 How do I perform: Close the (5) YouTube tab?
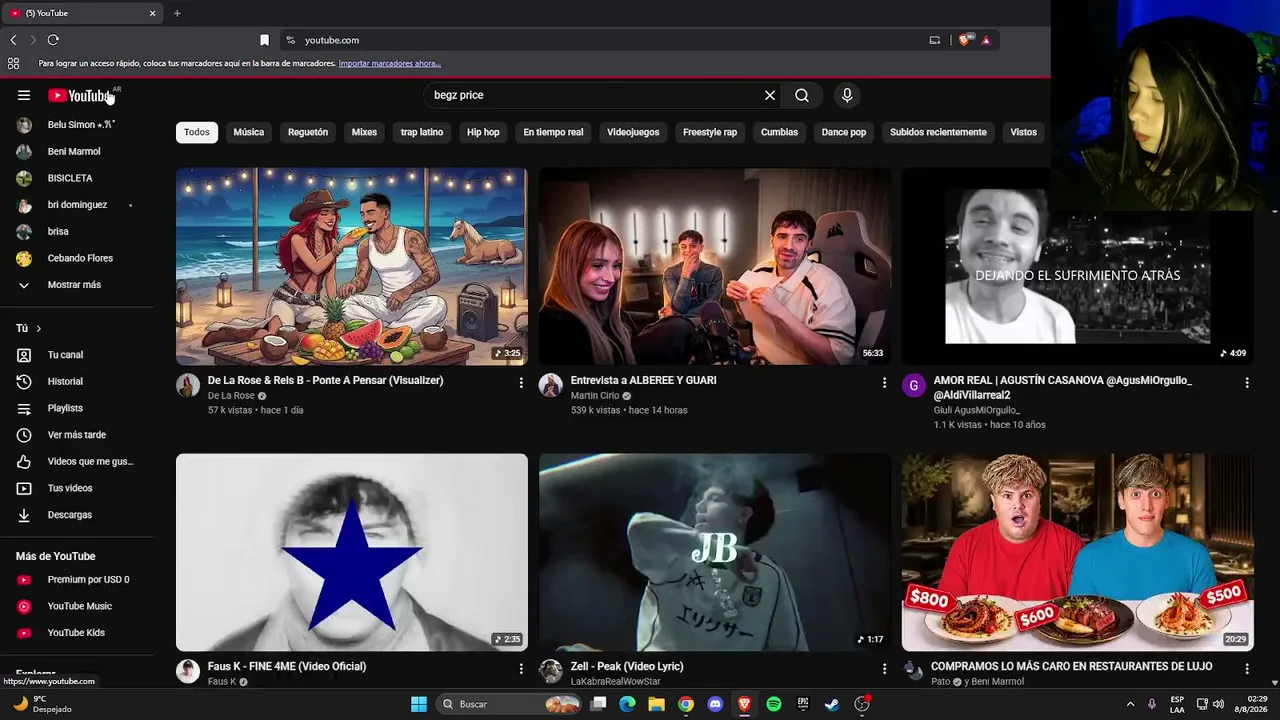coord(152,13)
